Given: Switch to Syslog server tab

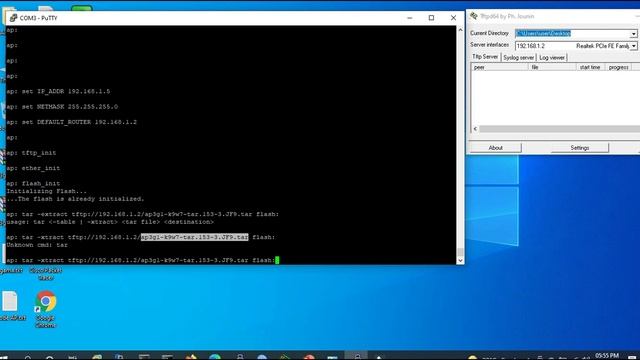Looking at the screenshot, I should (518, 58).
